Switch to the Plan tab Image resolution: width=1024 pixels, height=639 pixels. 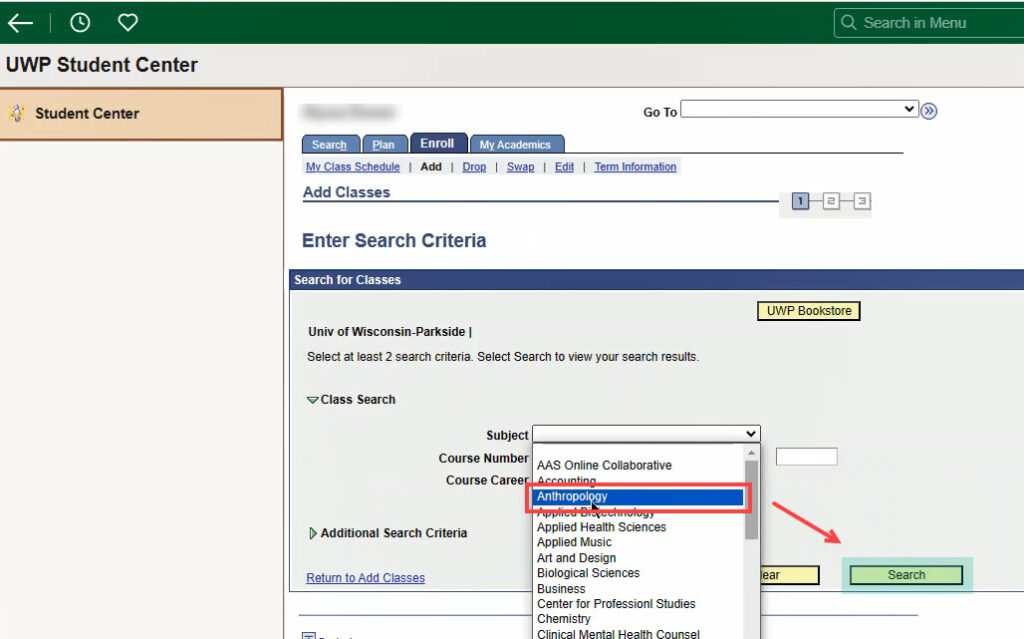click(384, 144)
